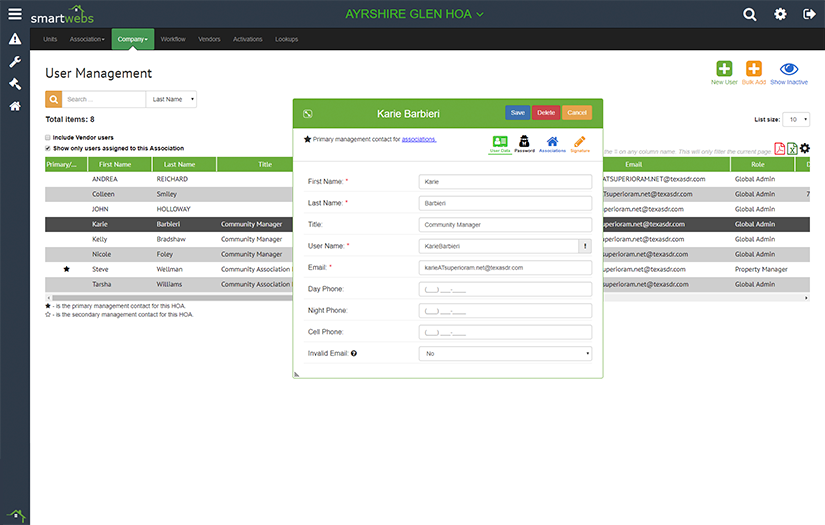Click the Invalid Email help icon
Viewport: 825px width, 525px height.
pyautogui.click(x=354, y=354)
